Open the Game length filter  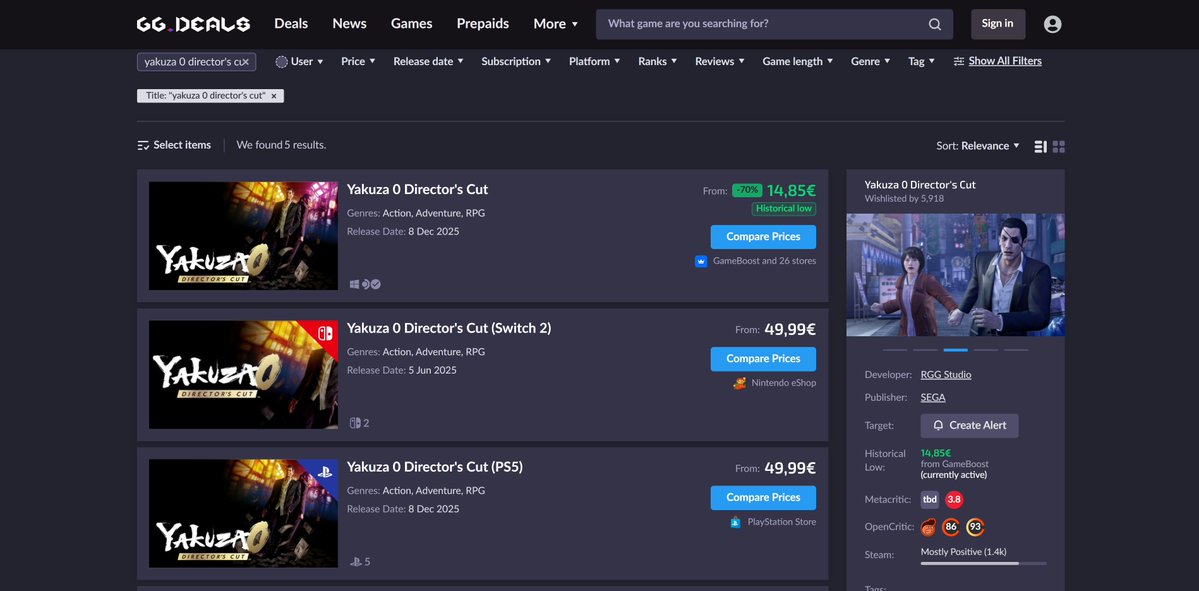pos(798,62)
